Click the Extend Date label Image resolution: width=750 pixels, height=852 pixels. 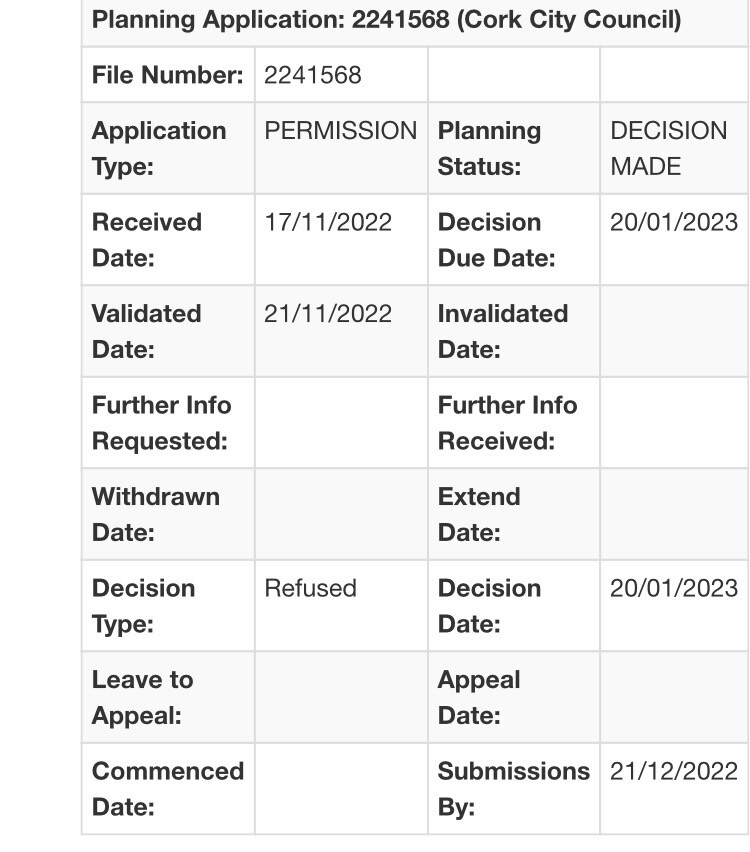pyautogui.click(x=479, y=514)
